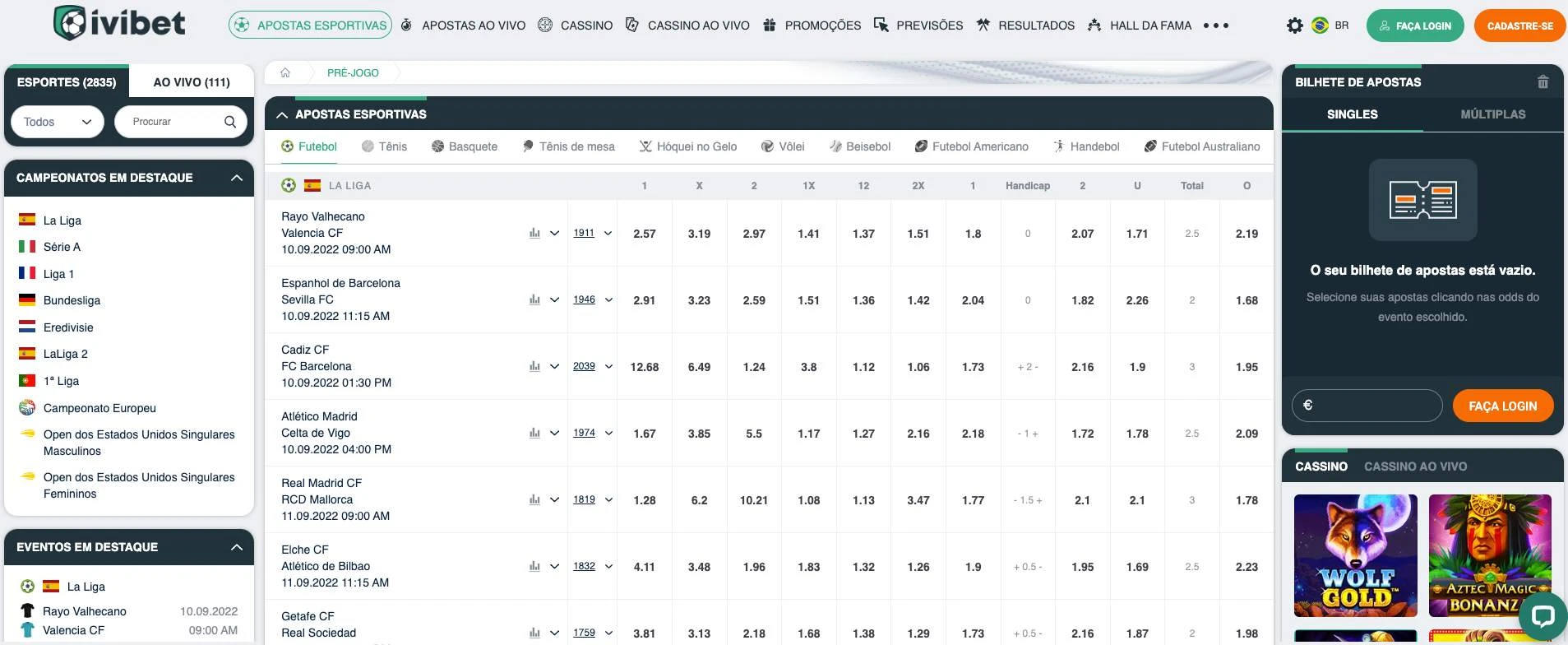Open Wolf Gold casino game
This screenshot has height=645, width=1568.
click(1356, 555)
